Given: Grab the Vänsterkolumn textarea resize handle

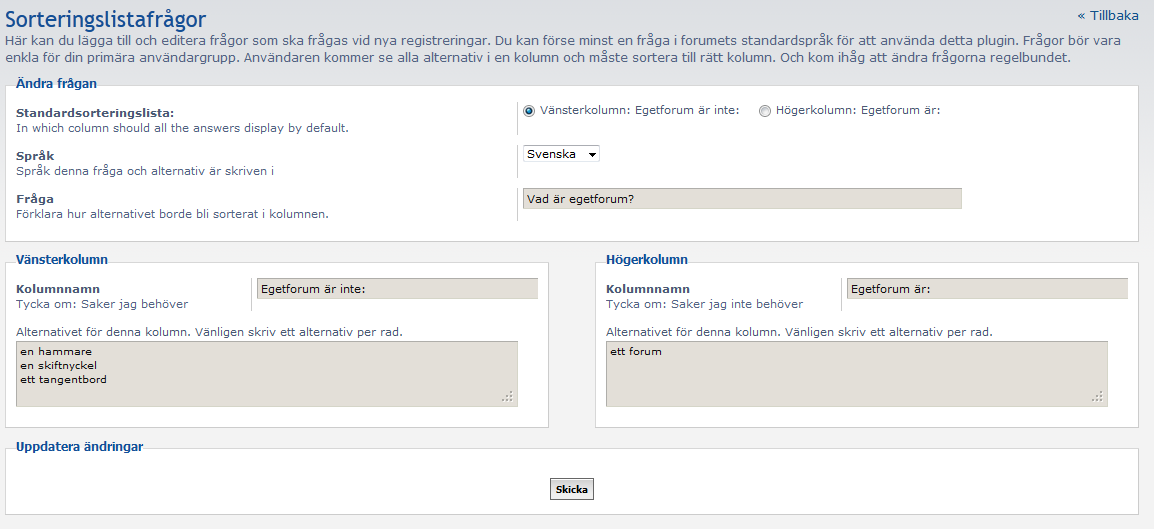Looking at the screenshot, I should point(508,397).
